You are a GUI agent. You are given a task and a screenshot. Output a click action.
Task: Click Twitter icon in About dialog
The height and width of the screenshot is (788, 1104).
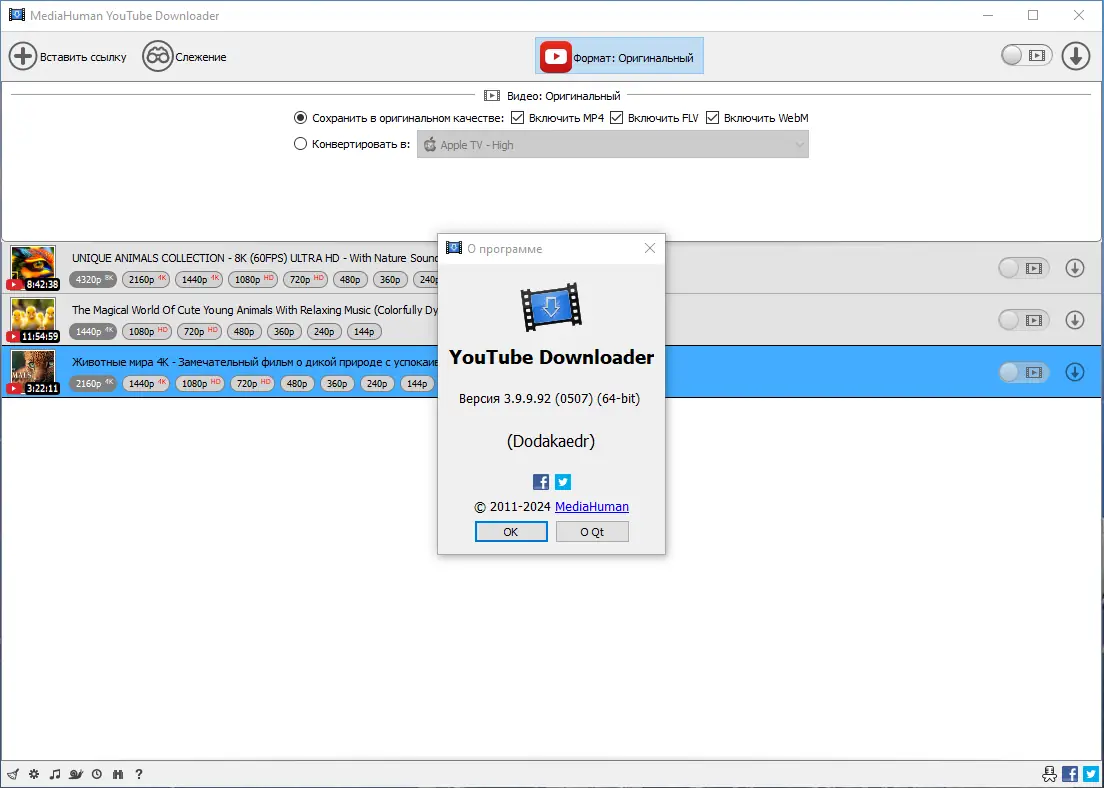point(563,482)
